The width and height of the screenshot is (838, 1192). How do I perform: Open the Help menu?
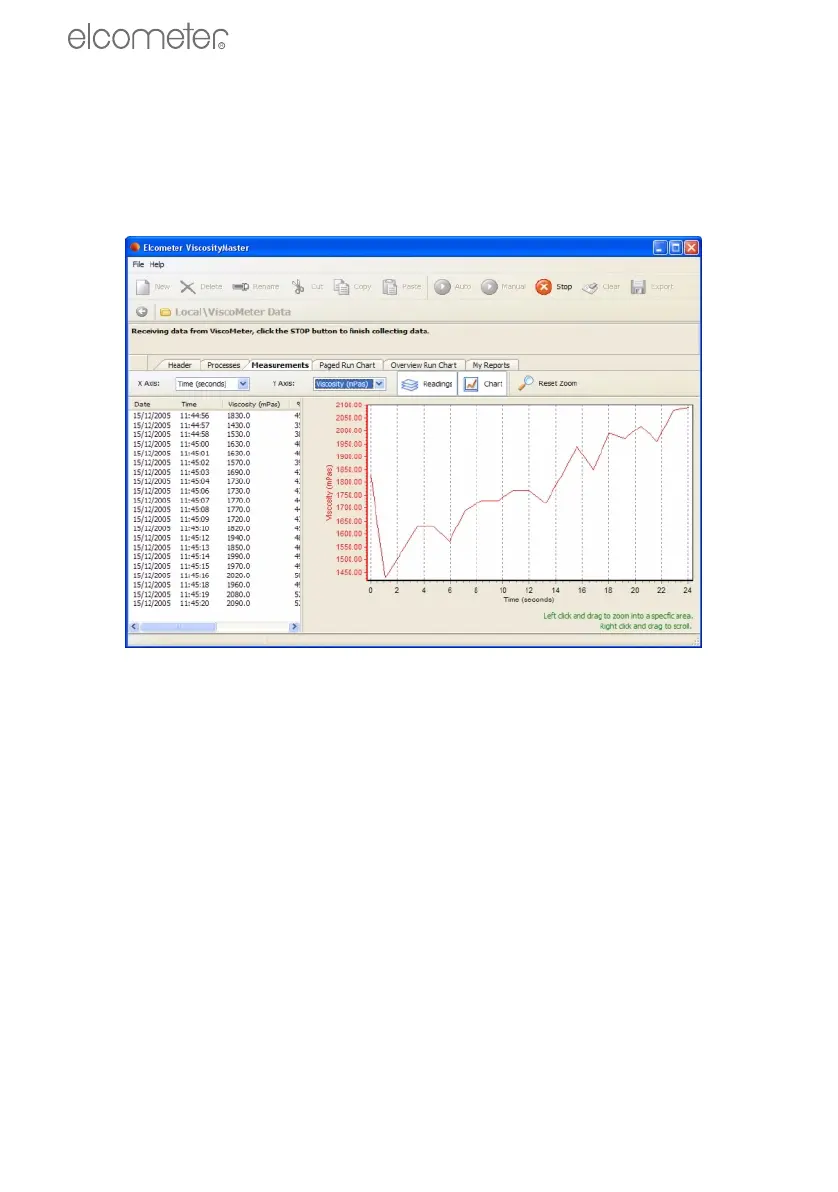click(157, 265)
